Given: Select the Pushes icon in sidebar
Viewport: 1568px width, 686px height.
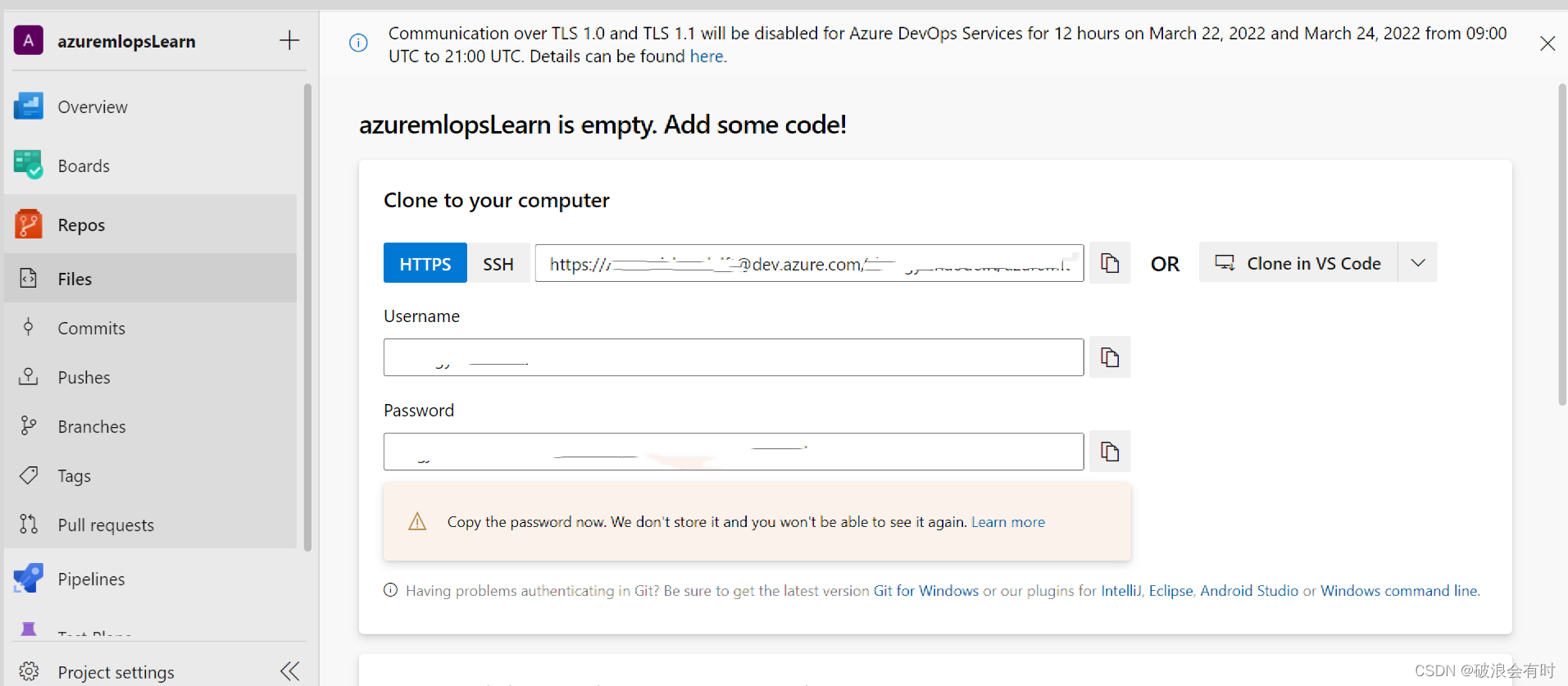Looking at the screenshot, I should point(29,377).
